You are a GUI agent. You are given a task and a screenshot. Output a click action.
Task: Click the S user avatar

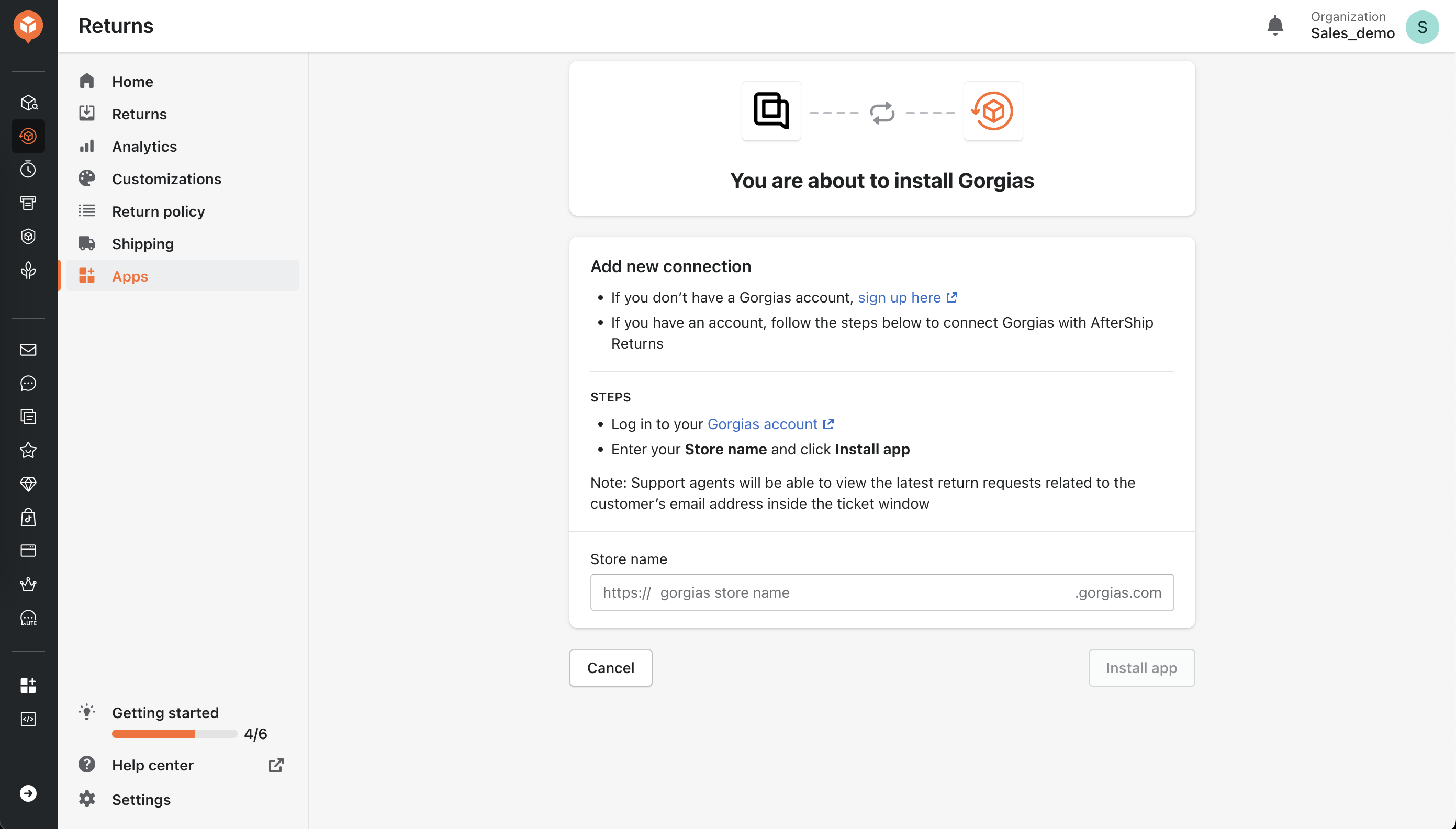point(1422,27)
